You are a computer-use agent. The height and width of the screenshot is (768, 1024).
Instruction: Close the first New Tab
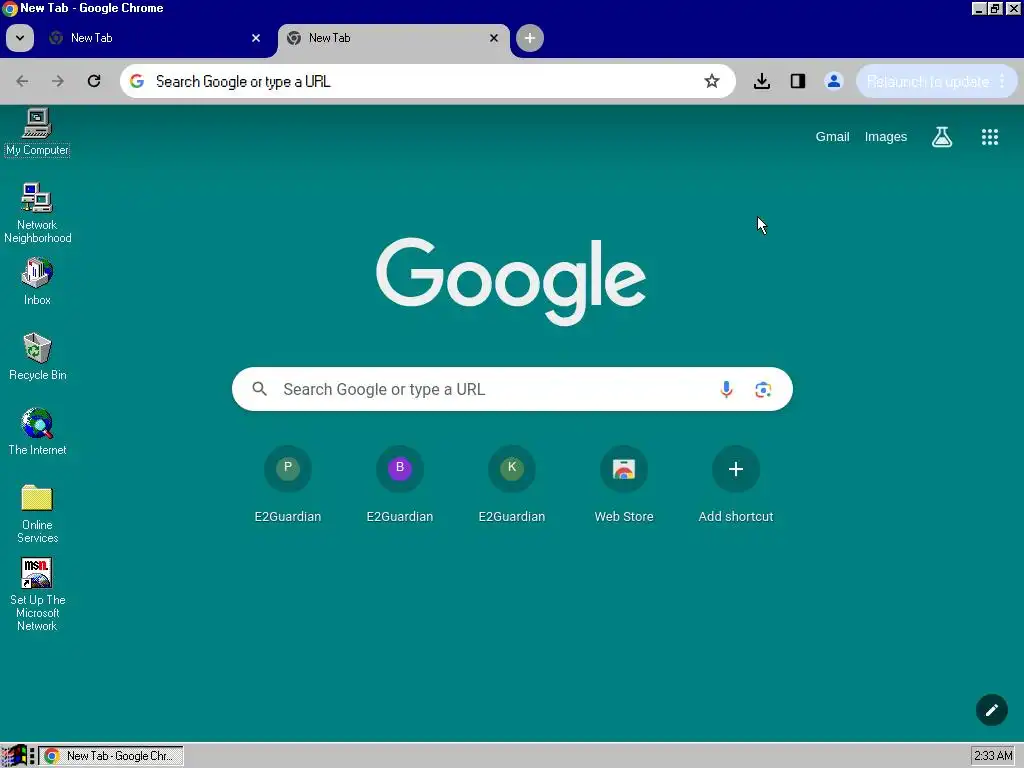point(256,38)
